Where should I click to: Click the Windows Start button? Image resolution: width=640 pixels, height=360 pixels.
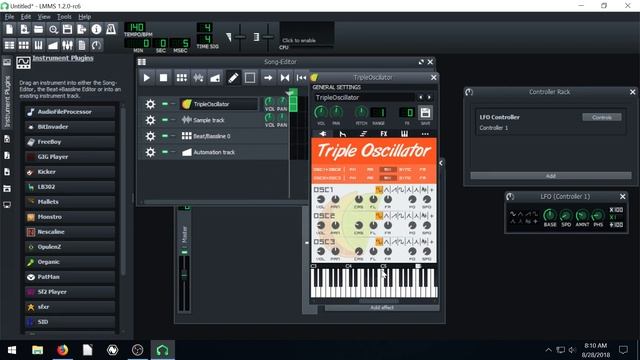[12, 350]
